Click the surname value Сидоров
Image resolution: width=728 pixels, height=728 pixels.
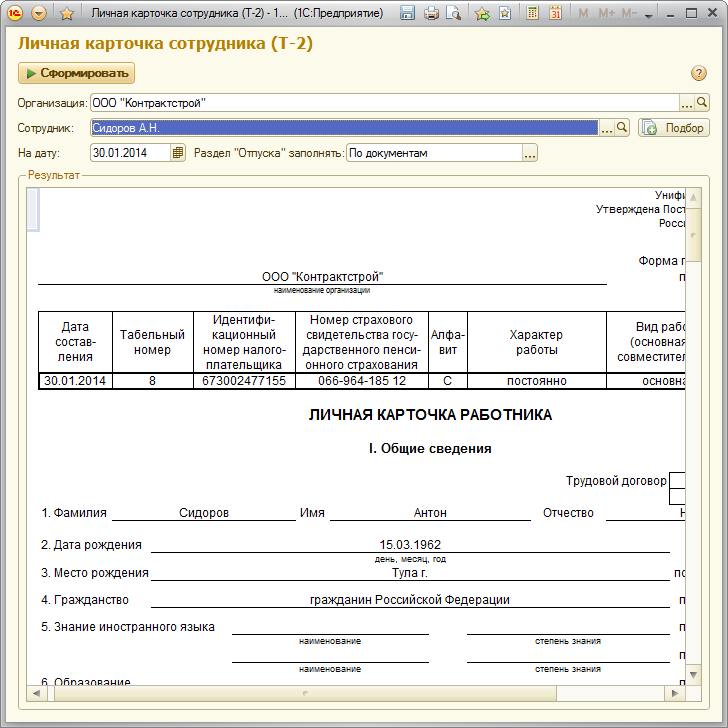[204, 513]
